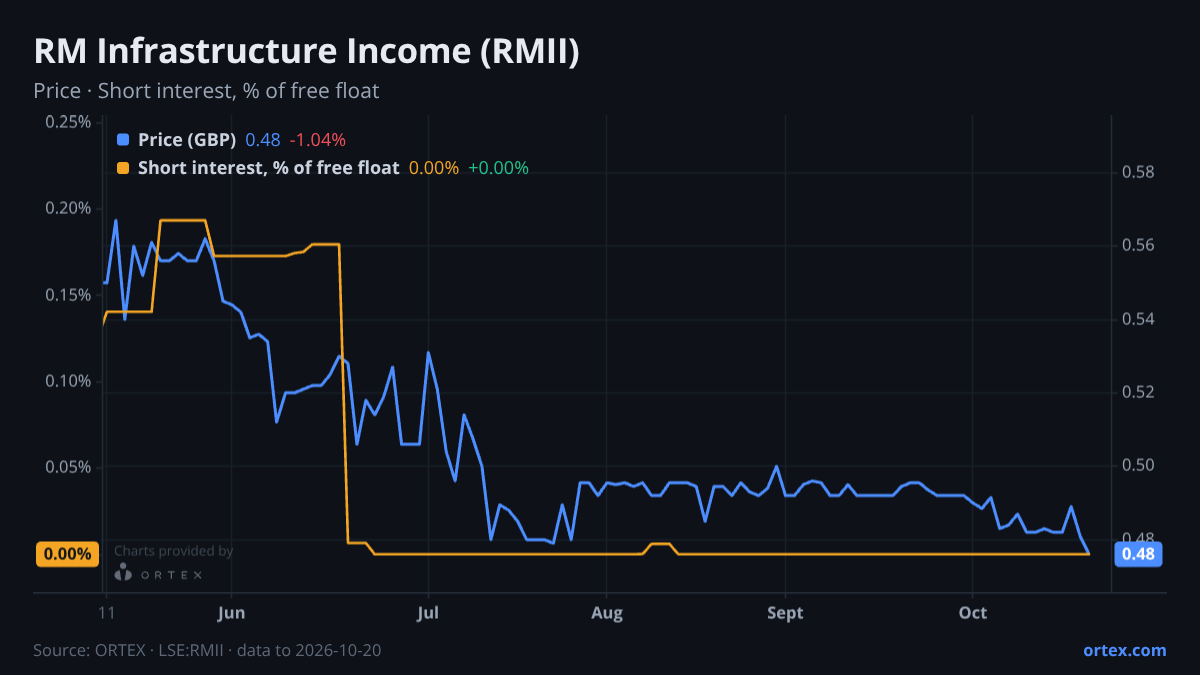This screenshot has width=1200, height=675.
Task: Click the subtitle Price · Short interest, % of free float
Action: tap(206, 91)
